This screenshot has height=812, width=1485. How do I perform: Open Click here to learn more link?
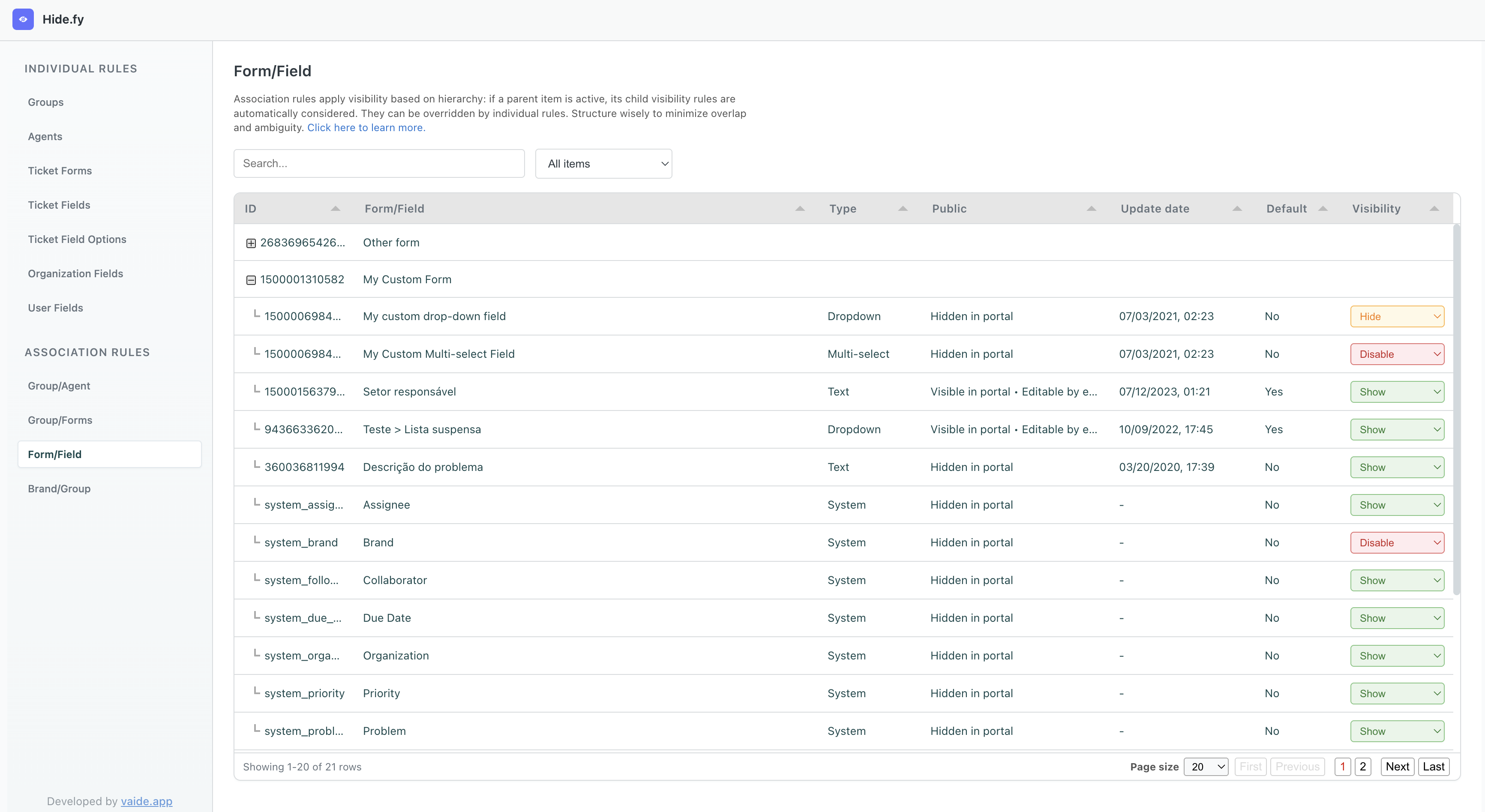(366, 127)
